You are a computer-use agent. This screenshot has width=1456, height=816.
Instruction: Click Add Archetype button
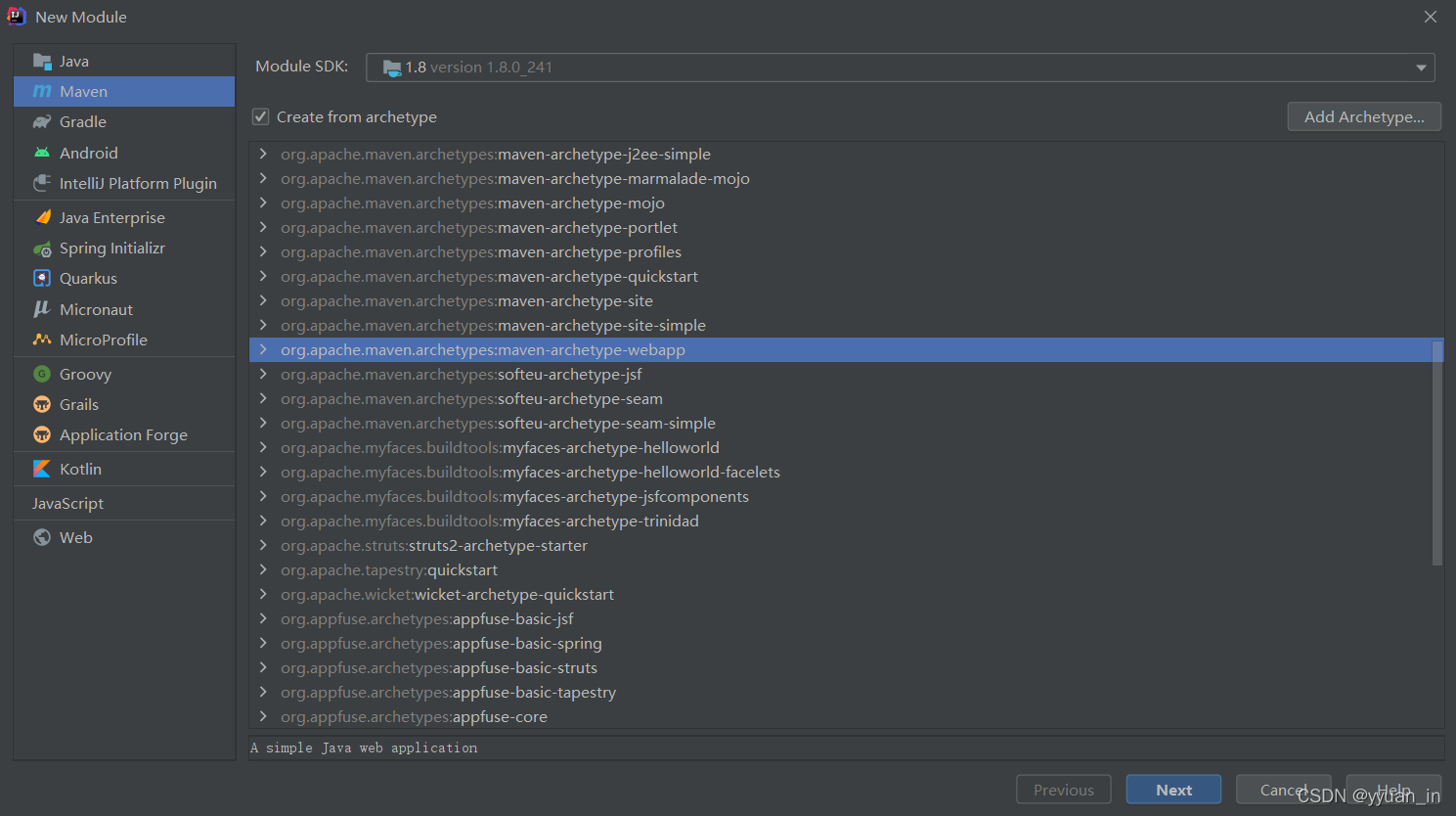1364,116
